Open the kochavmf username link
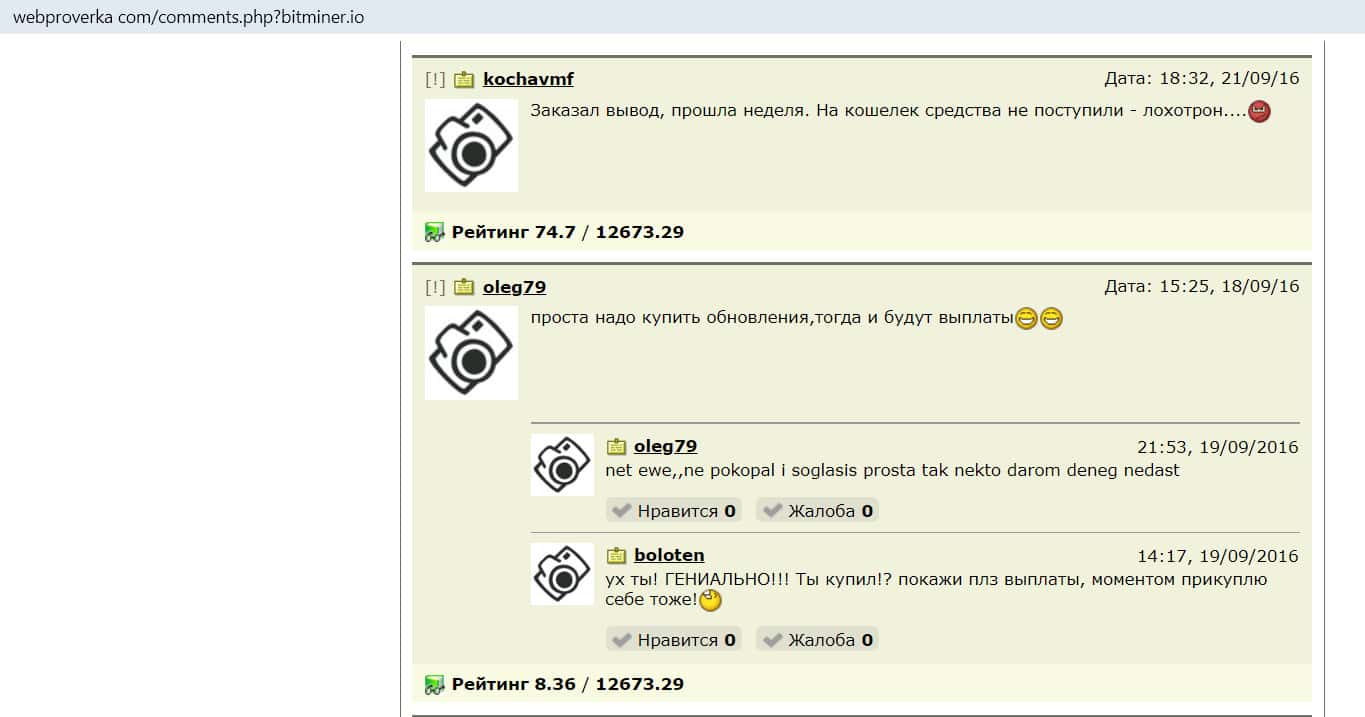Viewport: 1365px width, 717px height. (x=528, y=79)
